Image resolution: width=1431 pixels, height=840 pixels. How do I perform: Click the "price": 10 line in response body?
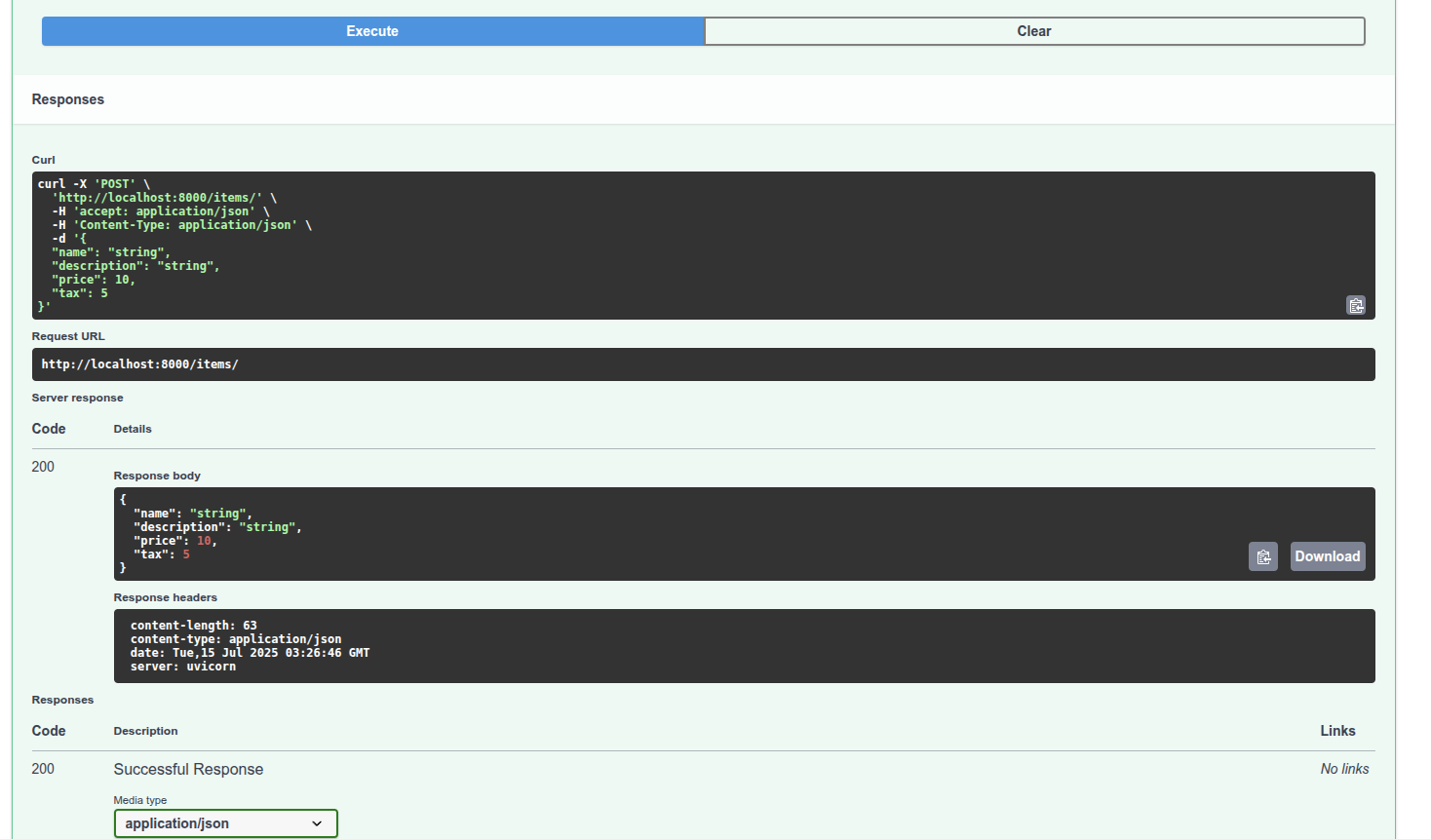174,541
